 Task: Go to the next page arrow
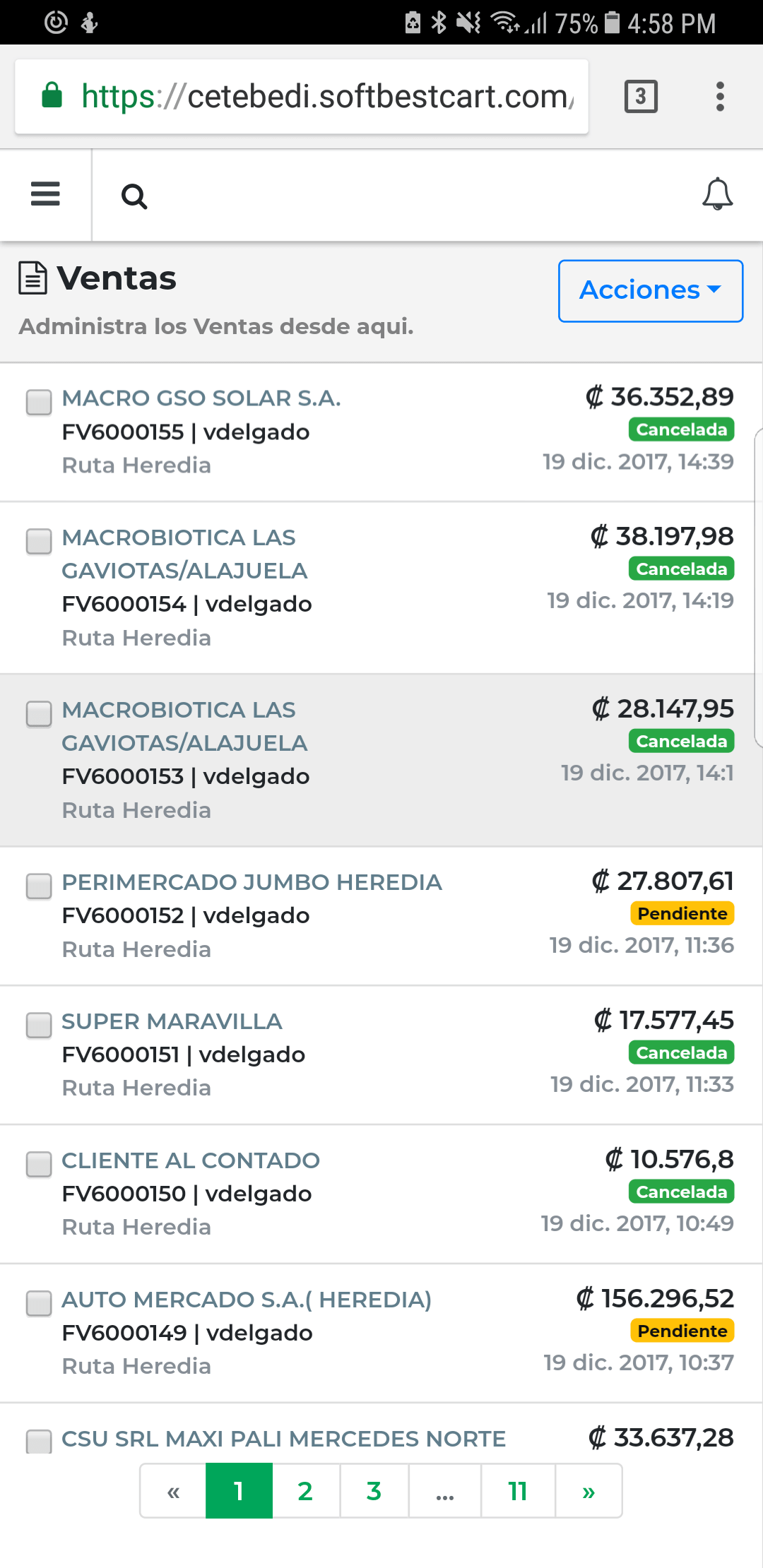pyautogui.click(x=588, y=1491)
